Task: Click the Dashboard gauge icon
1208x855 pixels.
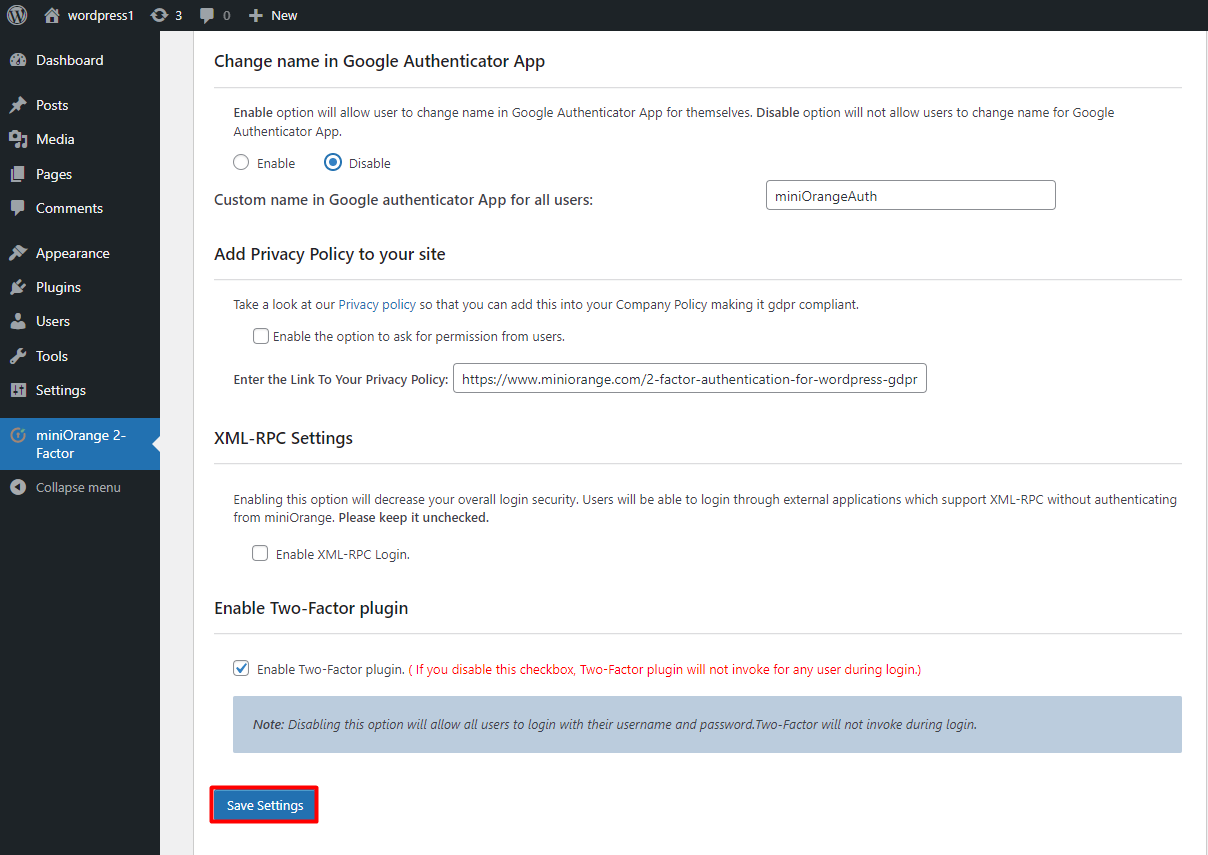Action: tap(18, 60)
